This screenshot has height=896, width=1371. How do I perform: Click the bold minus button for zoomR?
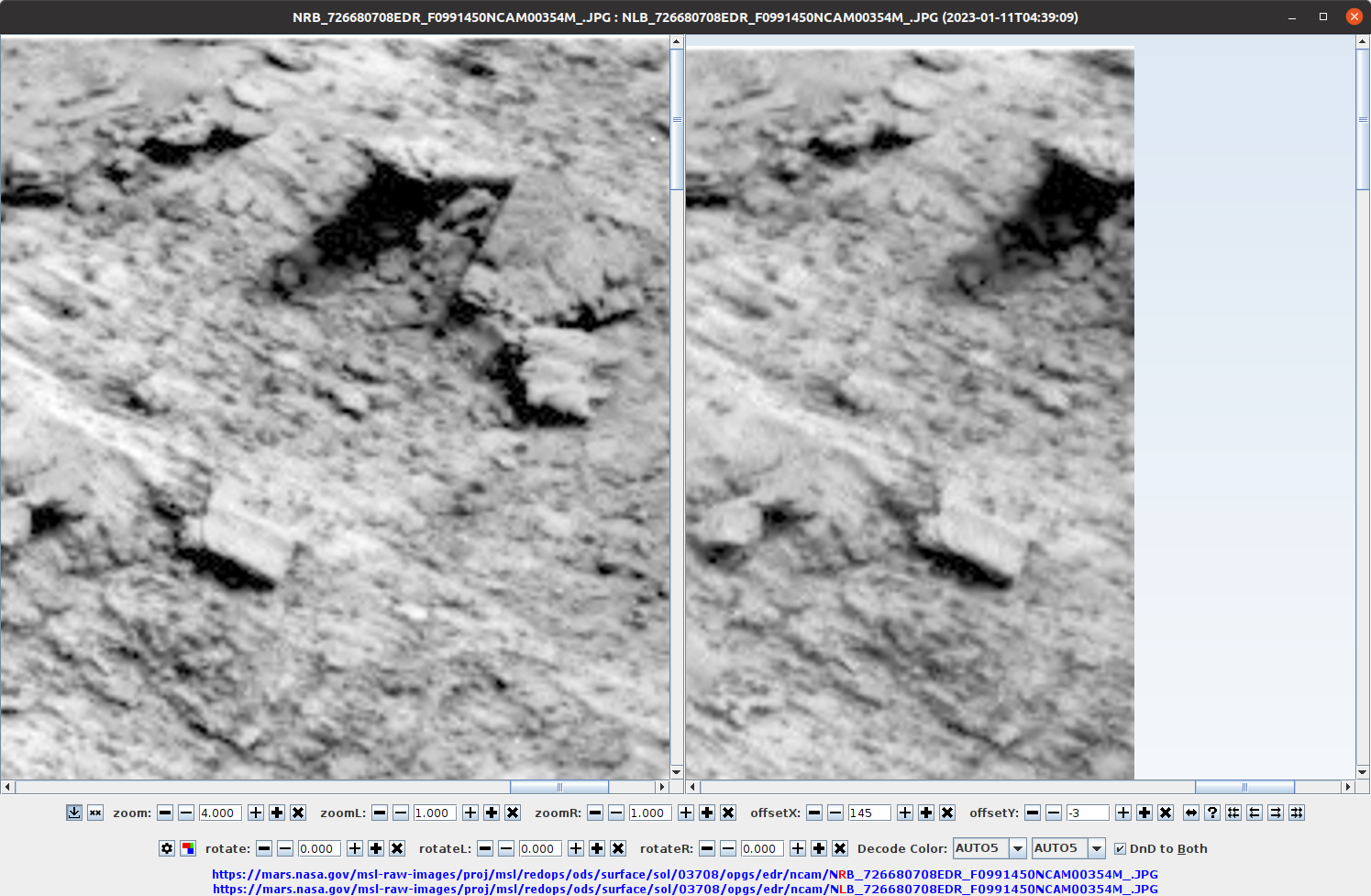[595, 813]
